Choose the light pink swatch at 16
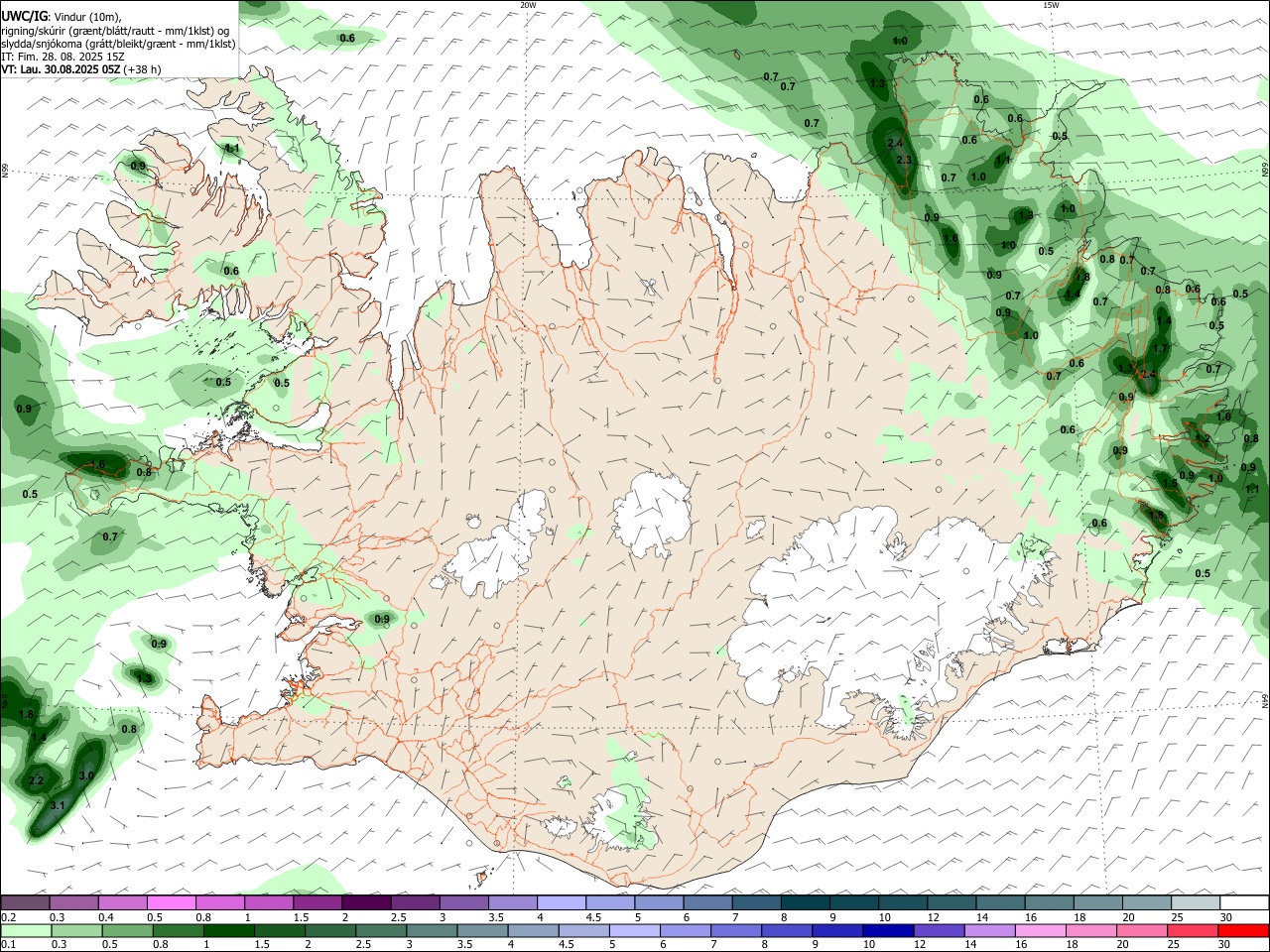Image resolution: width=1270 pixels, height=952 pixels. point(1040,931)
